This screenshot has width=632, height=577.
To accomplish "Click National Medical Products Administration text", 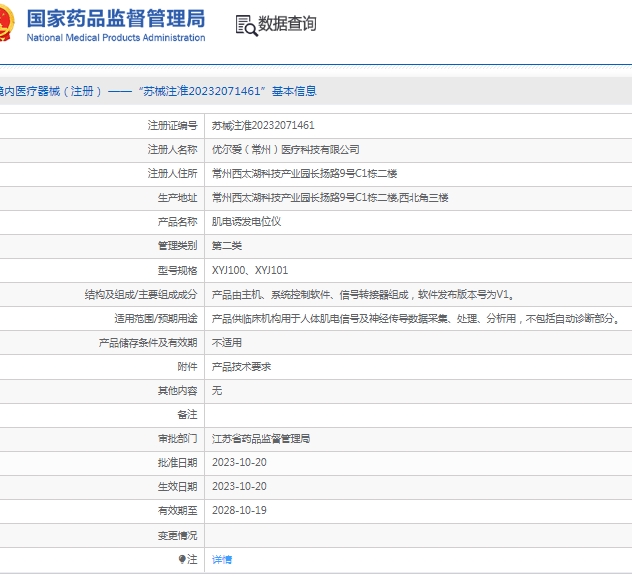I will [116, 37].
